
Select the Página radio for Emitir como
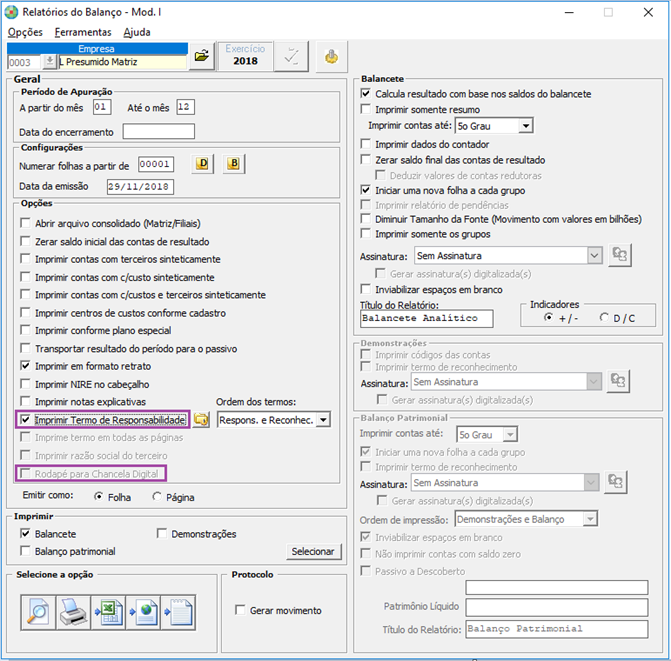pos(157,496)
